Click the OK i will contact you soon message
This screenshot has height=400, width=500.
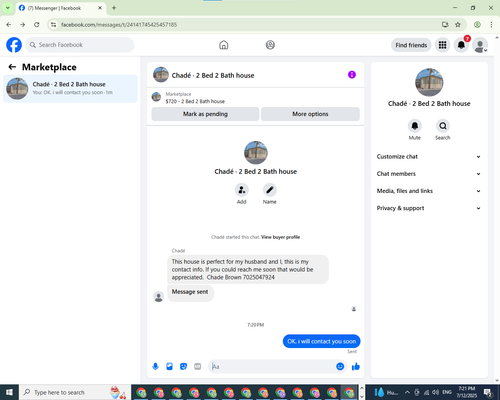pyautogui.click(x=321, y=341)
